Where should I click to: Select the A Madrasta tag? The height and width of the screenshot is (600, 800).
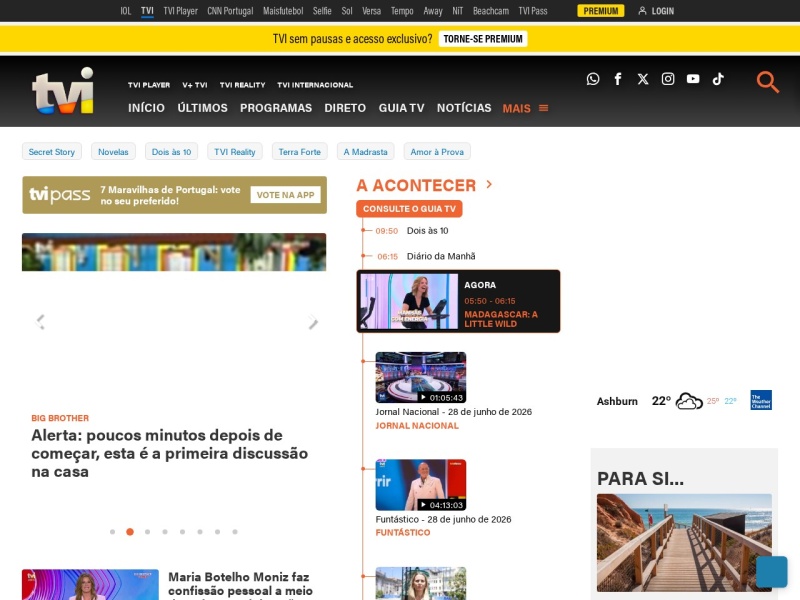point(365,152)
